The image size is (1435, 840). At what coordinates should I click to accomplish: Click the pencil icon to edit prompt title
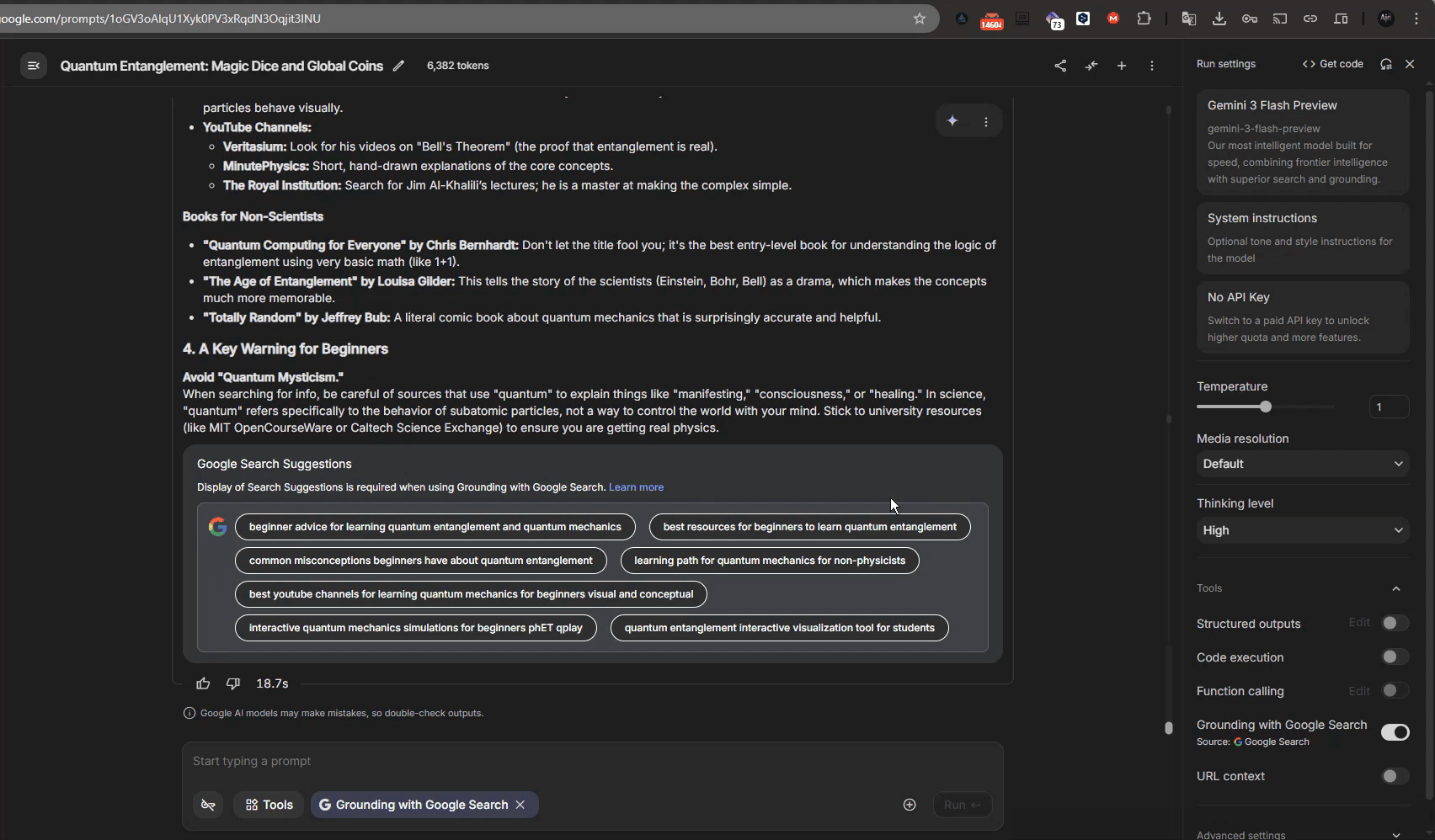398,66
